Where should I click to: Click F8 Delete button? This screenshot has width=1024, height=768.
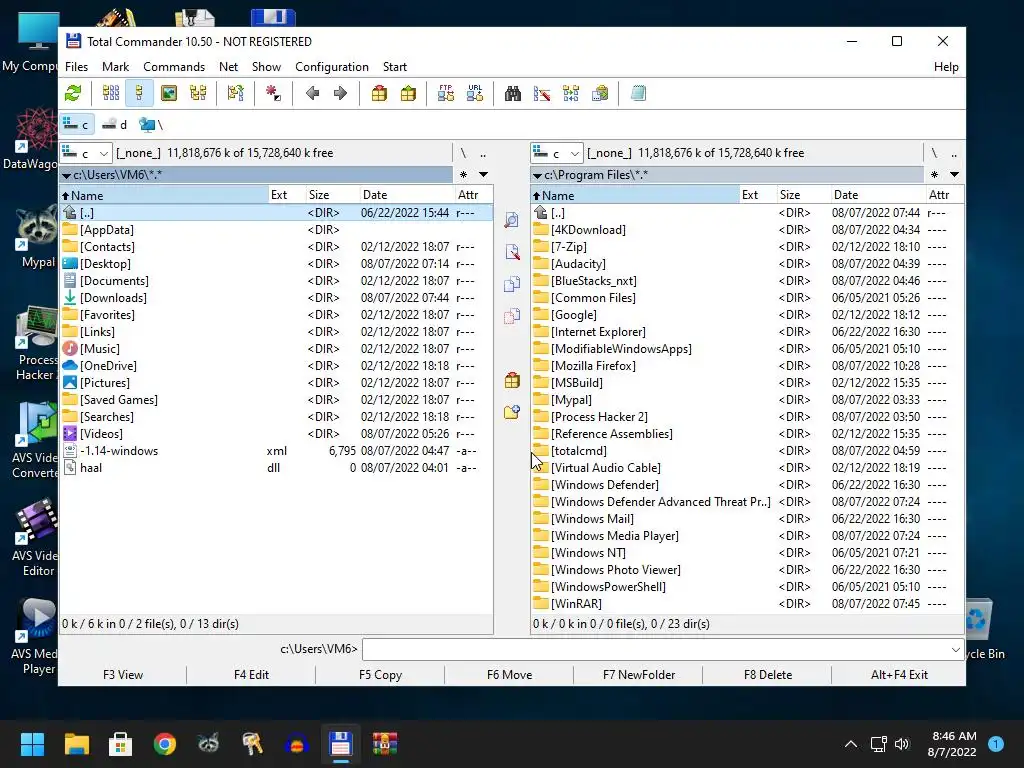pyautogui.click(x=767, y=675)
